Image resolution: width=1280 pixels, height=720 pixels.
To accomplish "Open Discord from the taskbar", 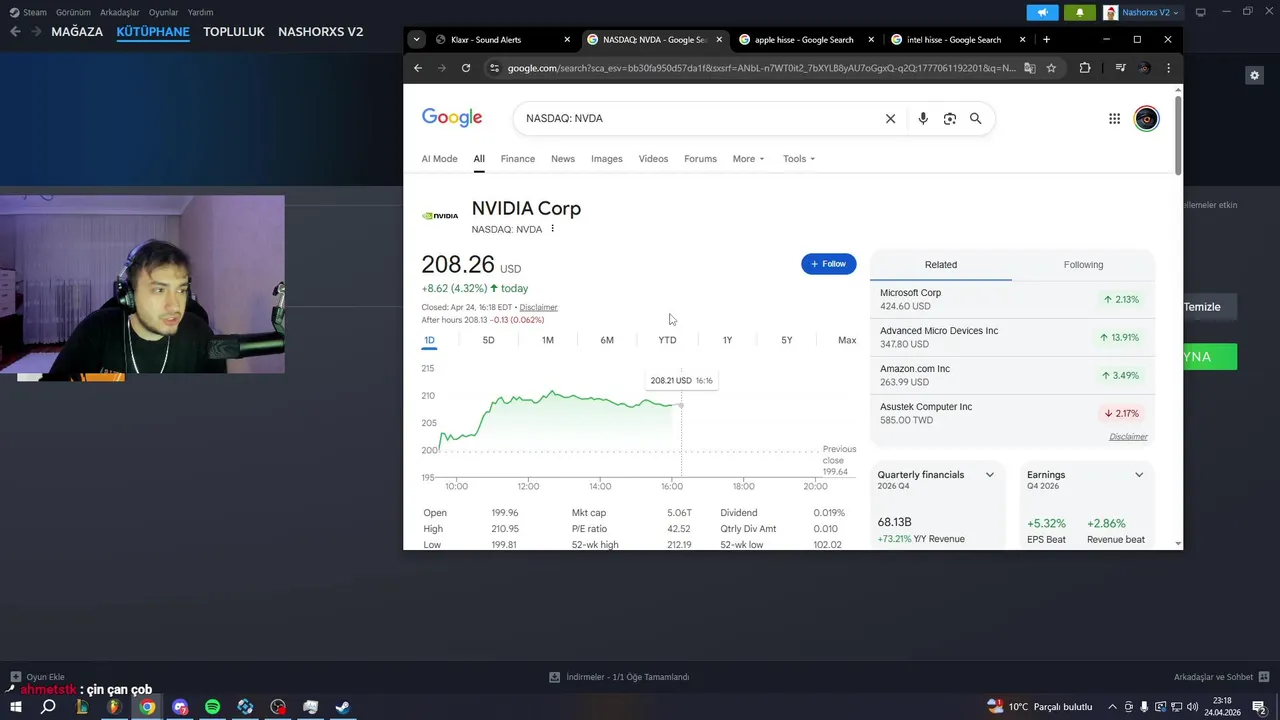I will pos(180,707).
